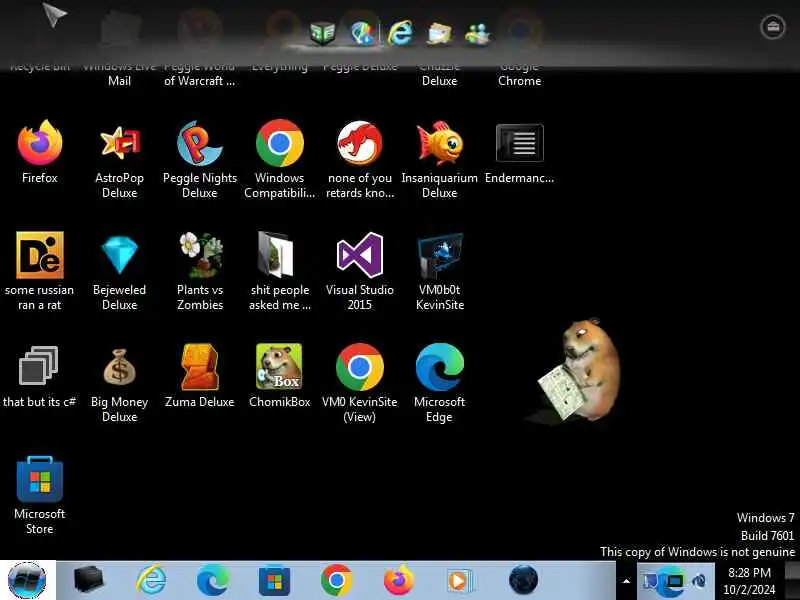Viewport: 800px width, 600px height.
Task: Select the 'Visual Studio 2015' label text
Action: tap(360, 297)
